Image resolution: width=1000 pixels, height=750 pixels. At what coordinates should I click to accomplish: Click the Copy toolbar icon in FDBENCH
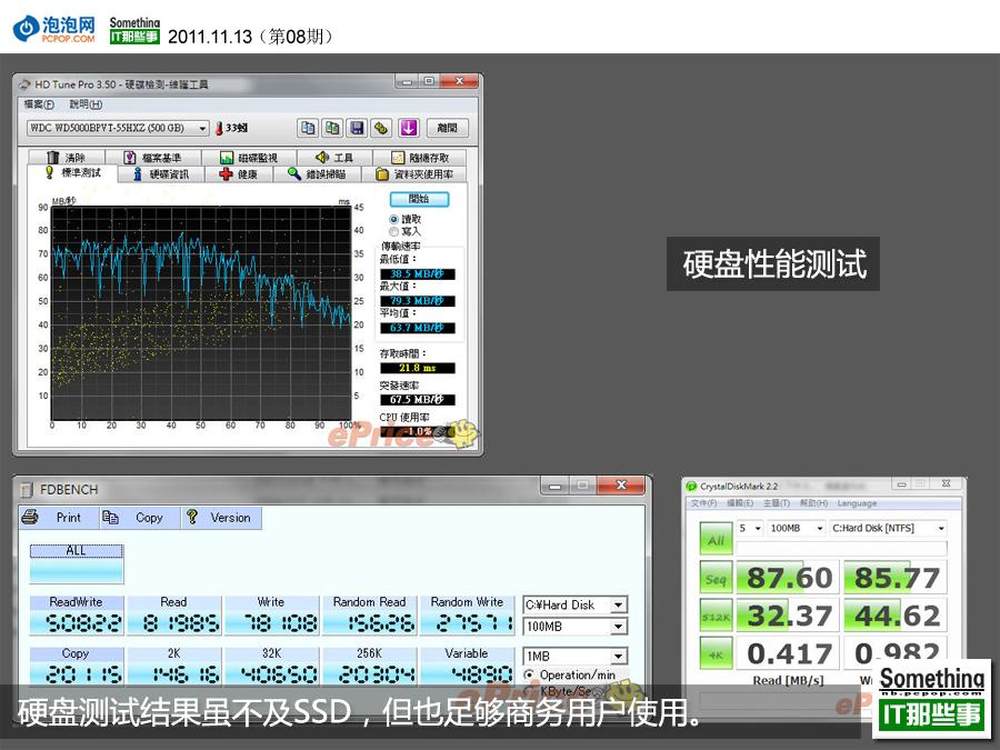pyautogui.click(x=110, y=517)
